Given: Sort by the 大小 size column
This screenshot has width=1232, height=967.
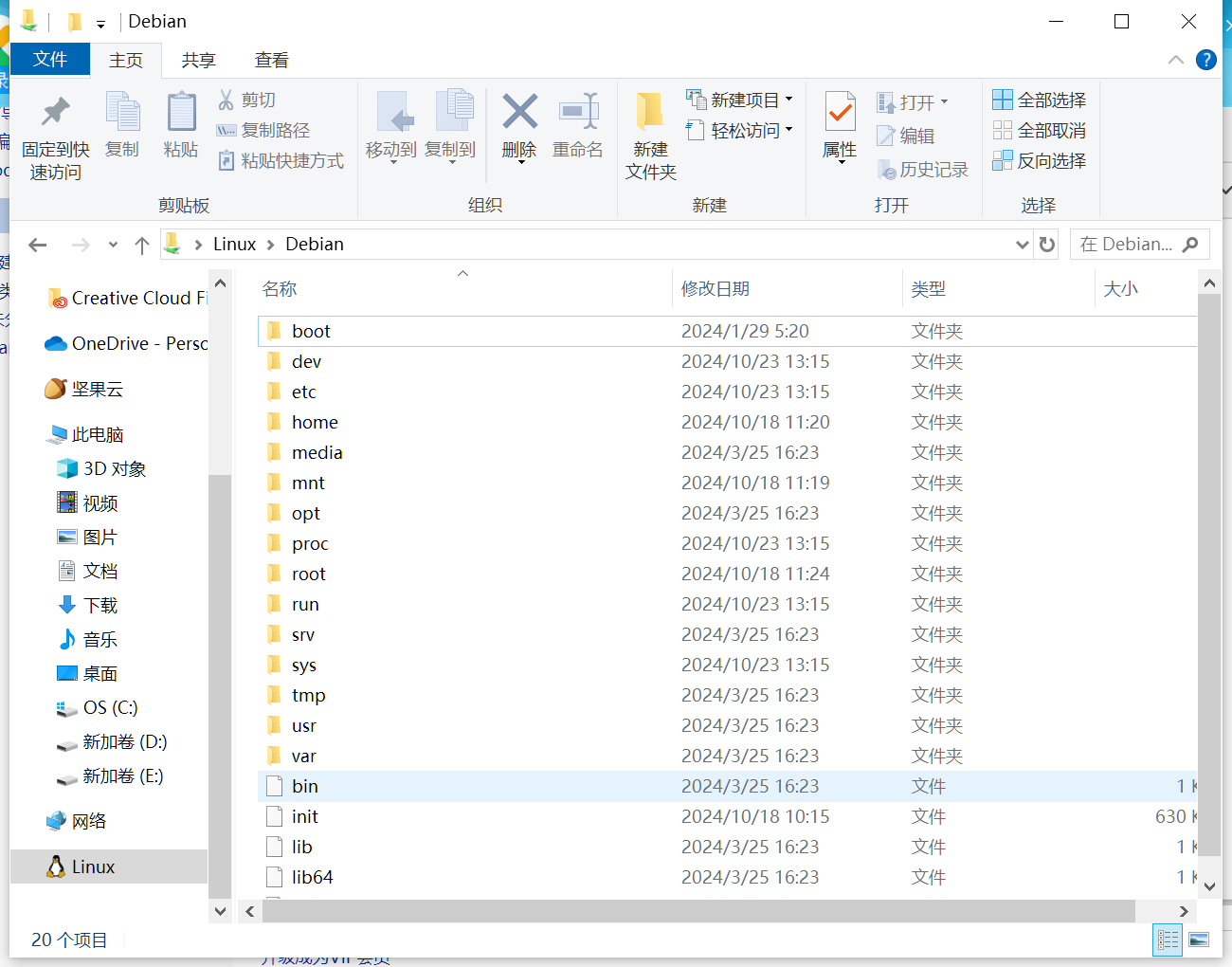Looking at the screenshot, I should (x=1145, y=289).
